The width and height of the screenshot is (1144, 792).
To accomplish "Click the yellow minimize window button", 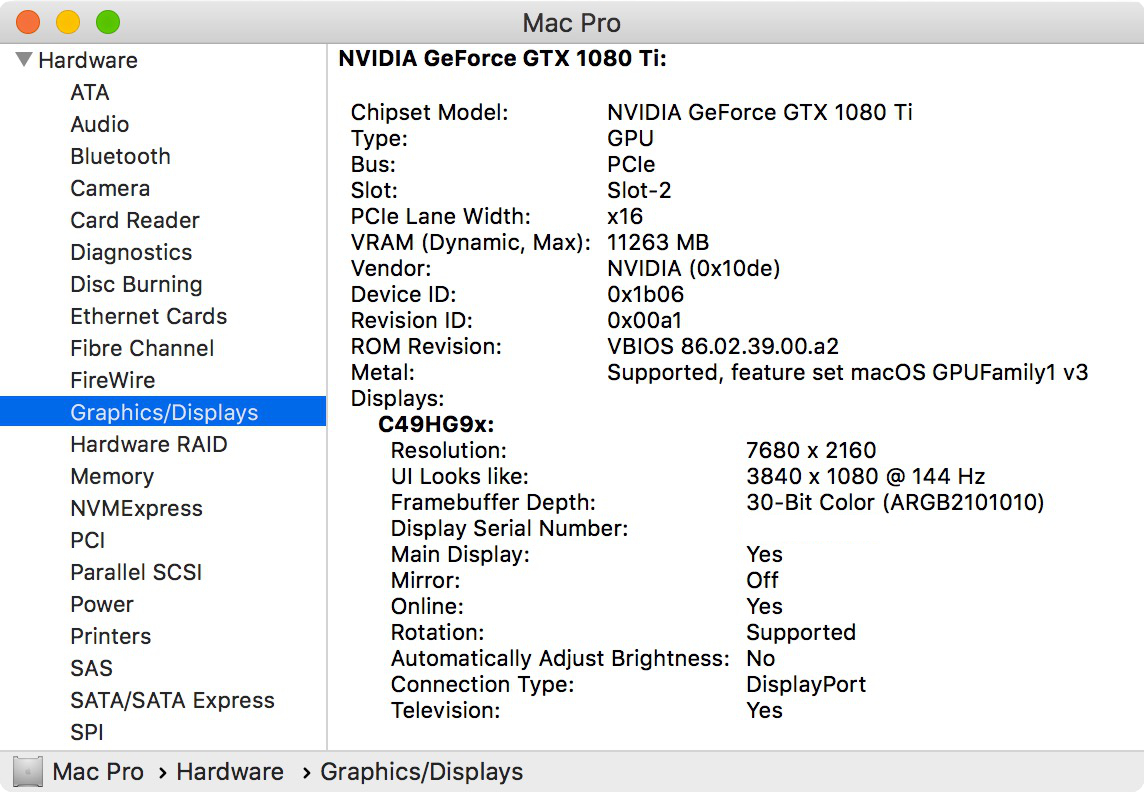I will (68, 22).
